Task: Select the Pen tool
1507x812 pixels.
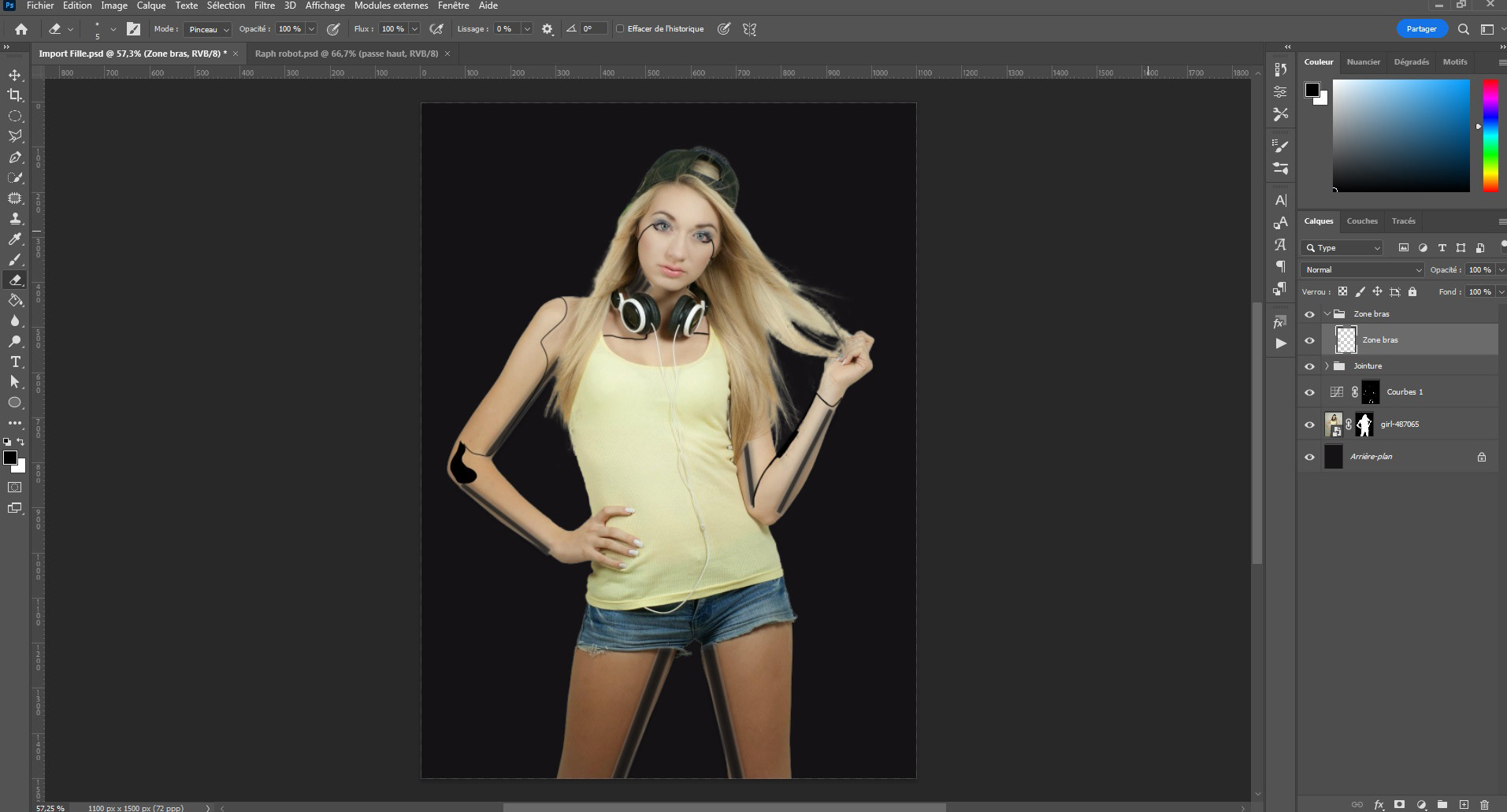Action: (x=15, y=157)
